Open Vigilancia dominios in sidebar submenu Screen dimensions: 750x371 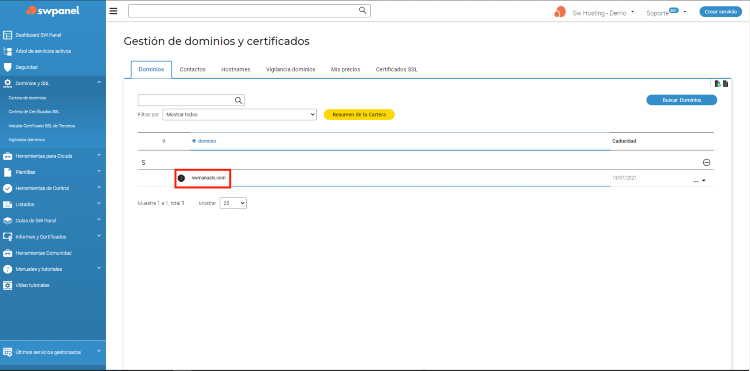point(27,140)
